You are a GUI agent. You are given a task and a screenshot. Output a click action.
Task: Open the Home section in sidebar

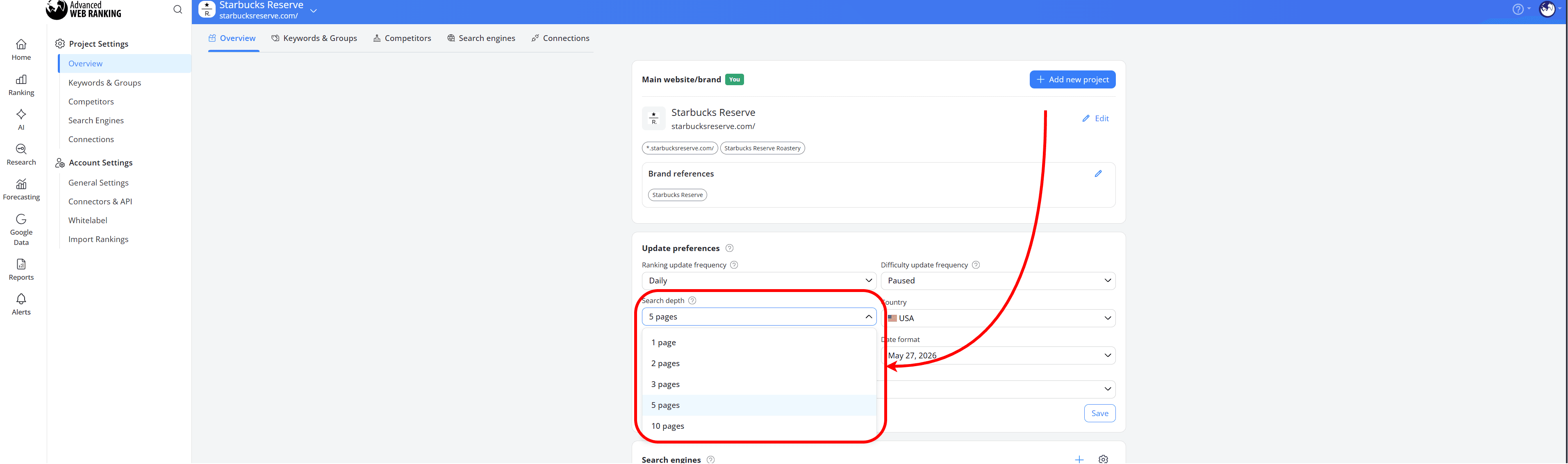[21, 50]
